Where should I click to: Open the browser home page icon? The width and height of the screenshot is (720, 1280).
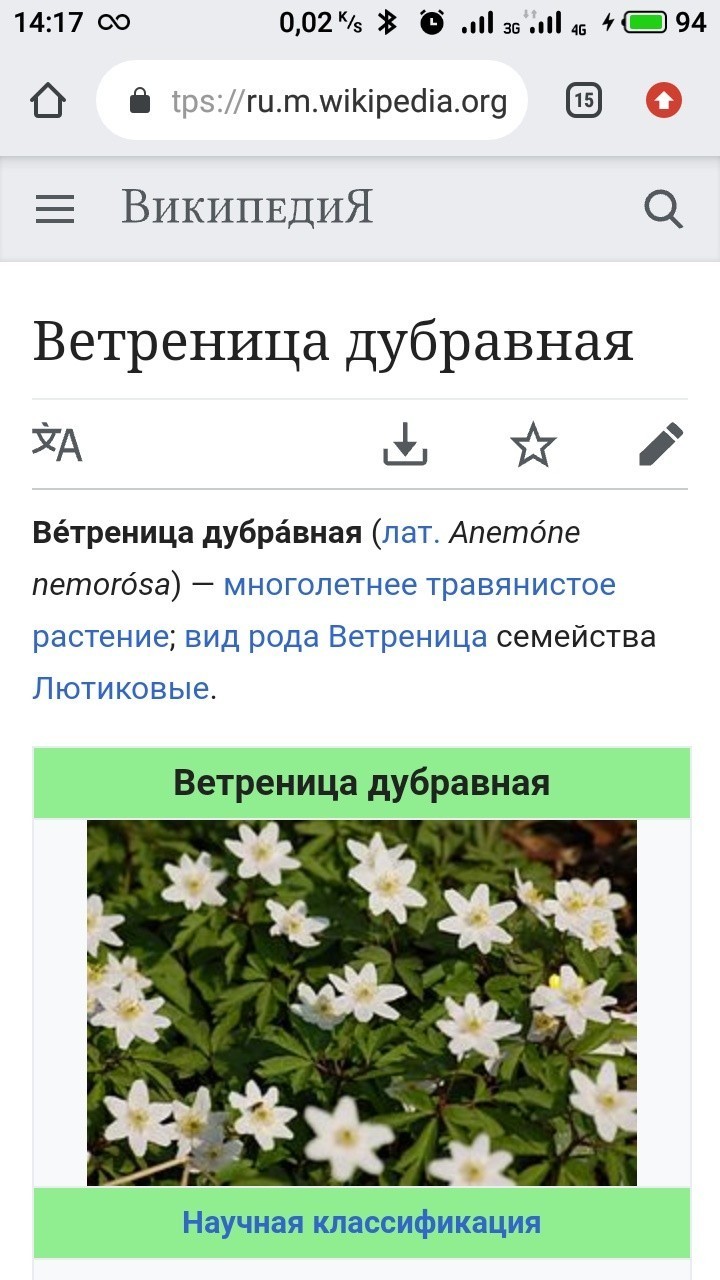48,100
